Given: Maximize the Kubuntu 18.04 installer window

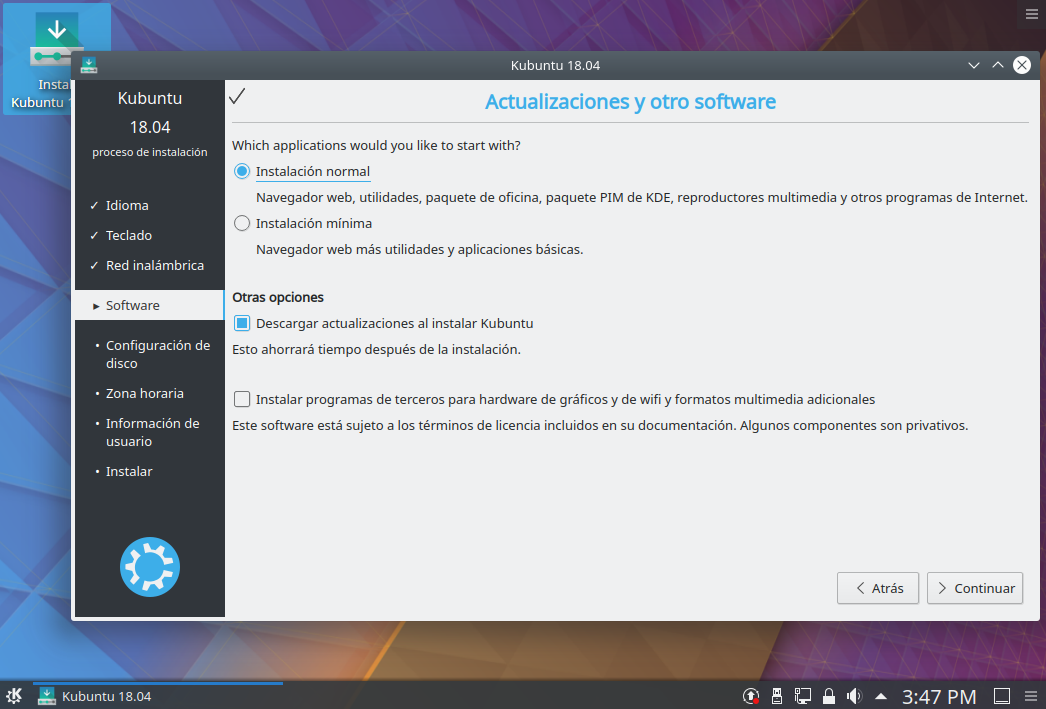Looking at the screenshot, I should (x=998, y=65).
